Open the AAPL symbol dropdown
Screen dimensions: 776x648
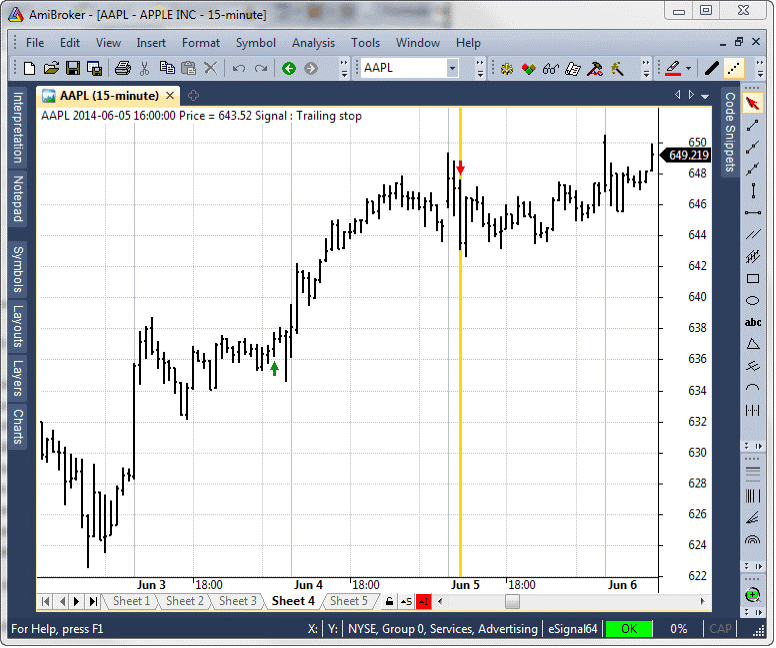(x=452, y=68)
